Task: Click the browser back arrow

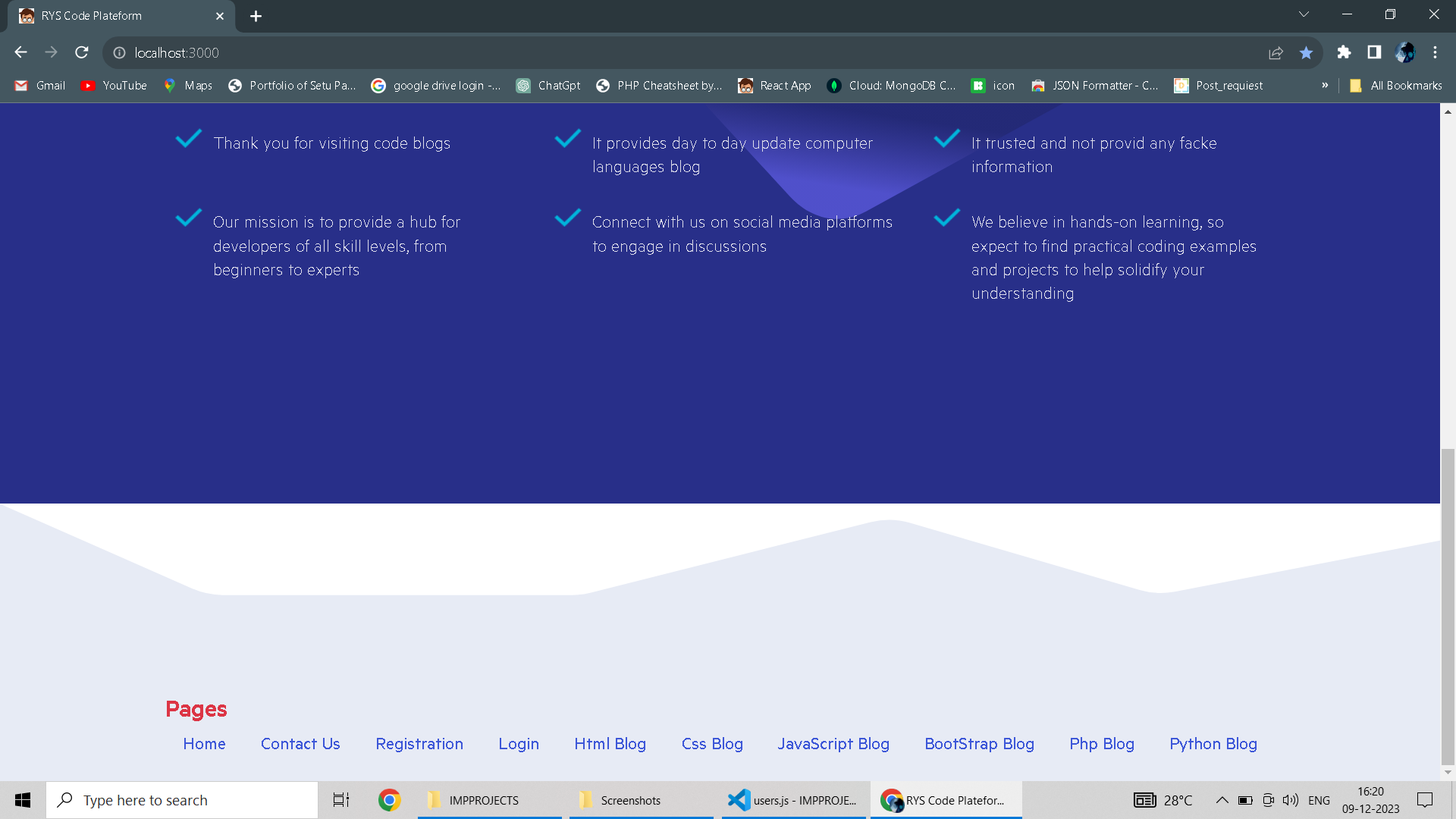Action: point(20,52)
